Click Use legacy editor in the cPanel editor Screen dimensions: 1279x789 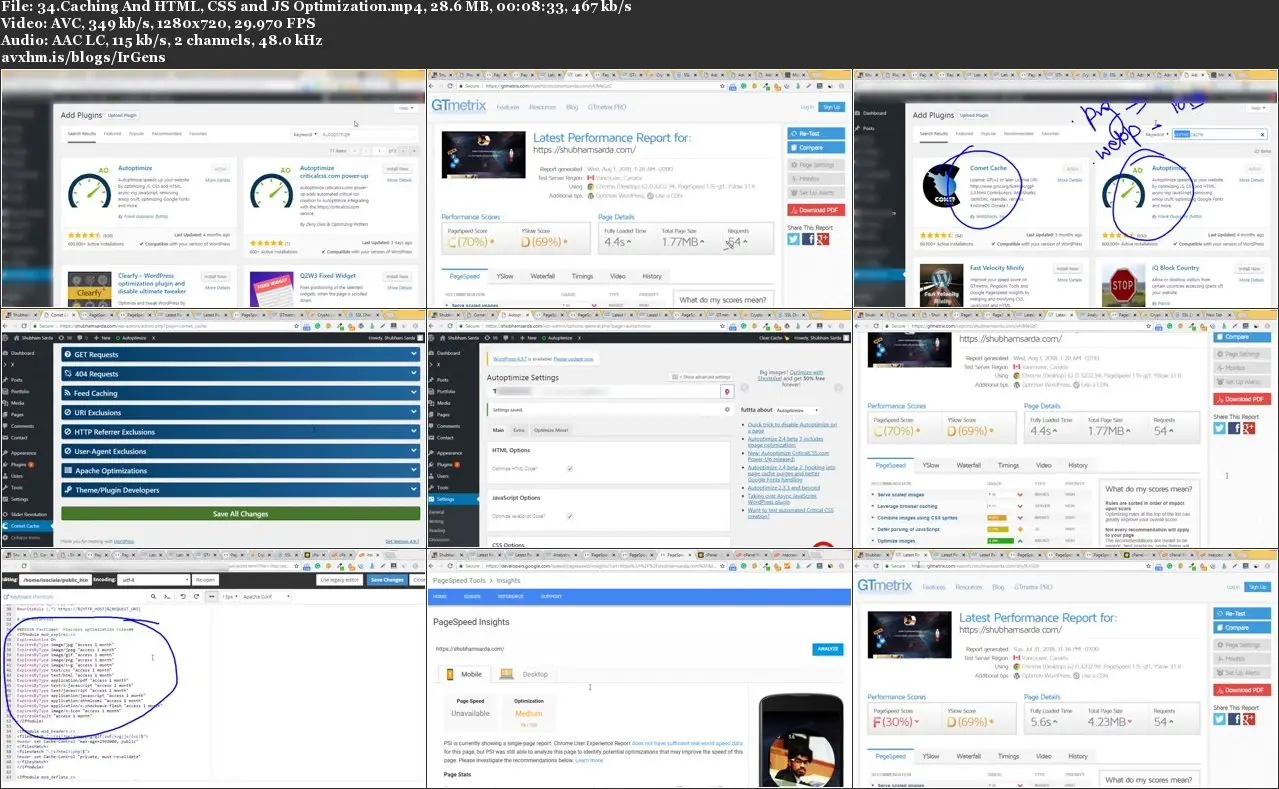coord(339,580)
